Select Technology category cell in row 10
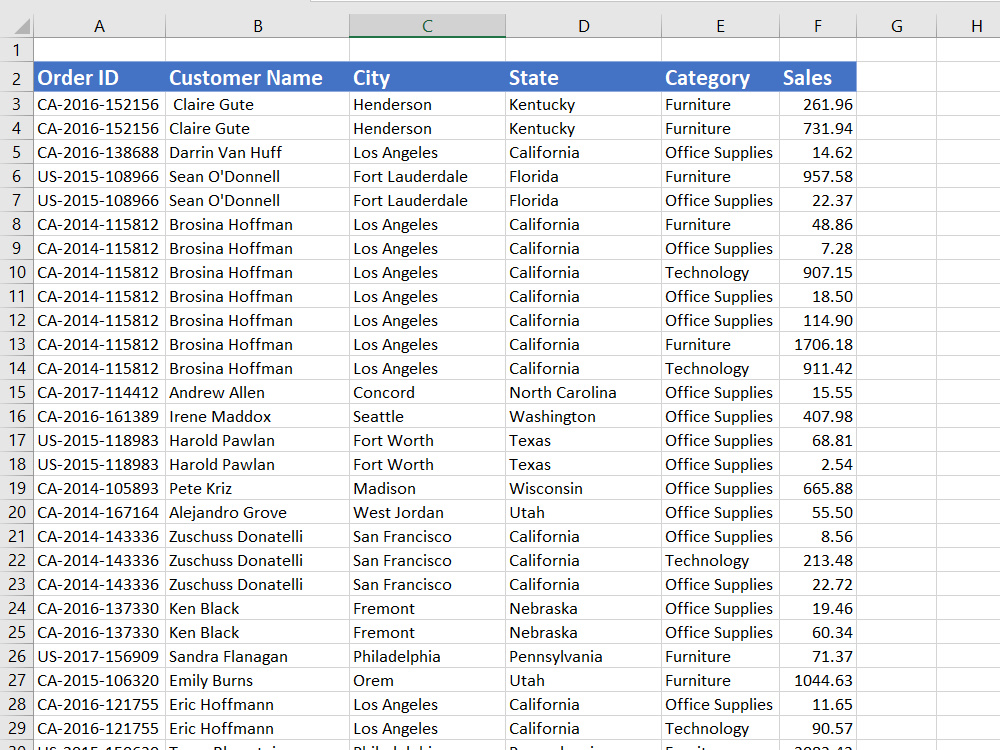The width and height of the screenshot is (1000, 750). pos(721,273)
